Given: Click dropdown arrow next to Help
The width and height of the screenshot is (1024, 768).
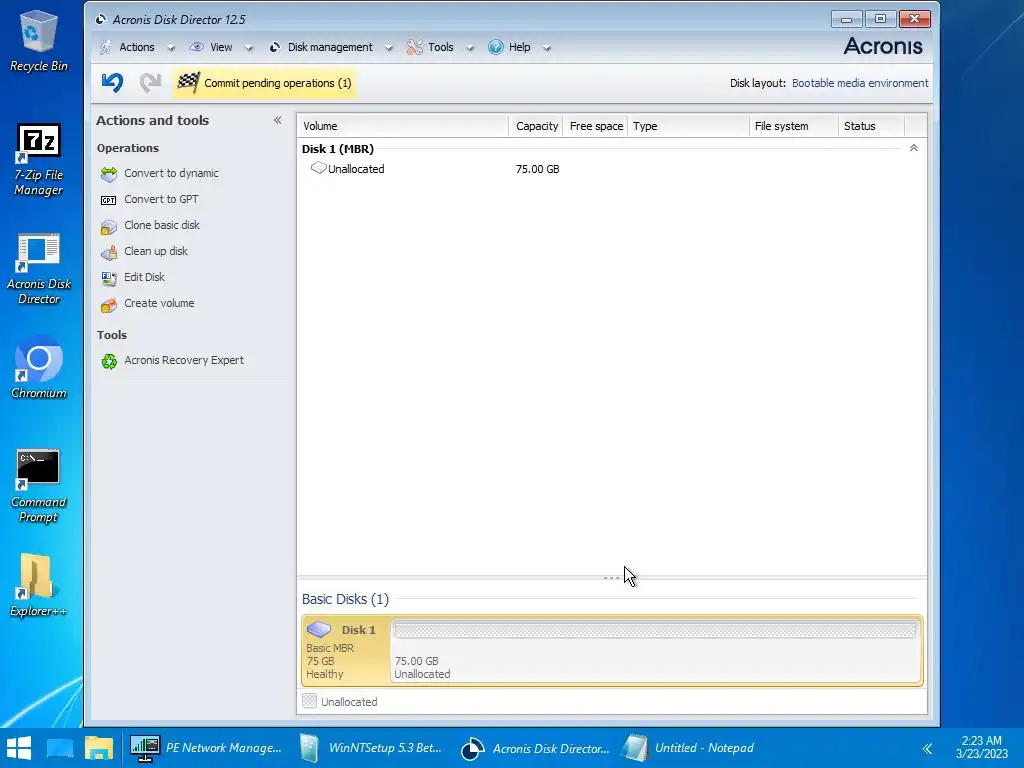Looking at the screenshot, I should tap(547, 48).
